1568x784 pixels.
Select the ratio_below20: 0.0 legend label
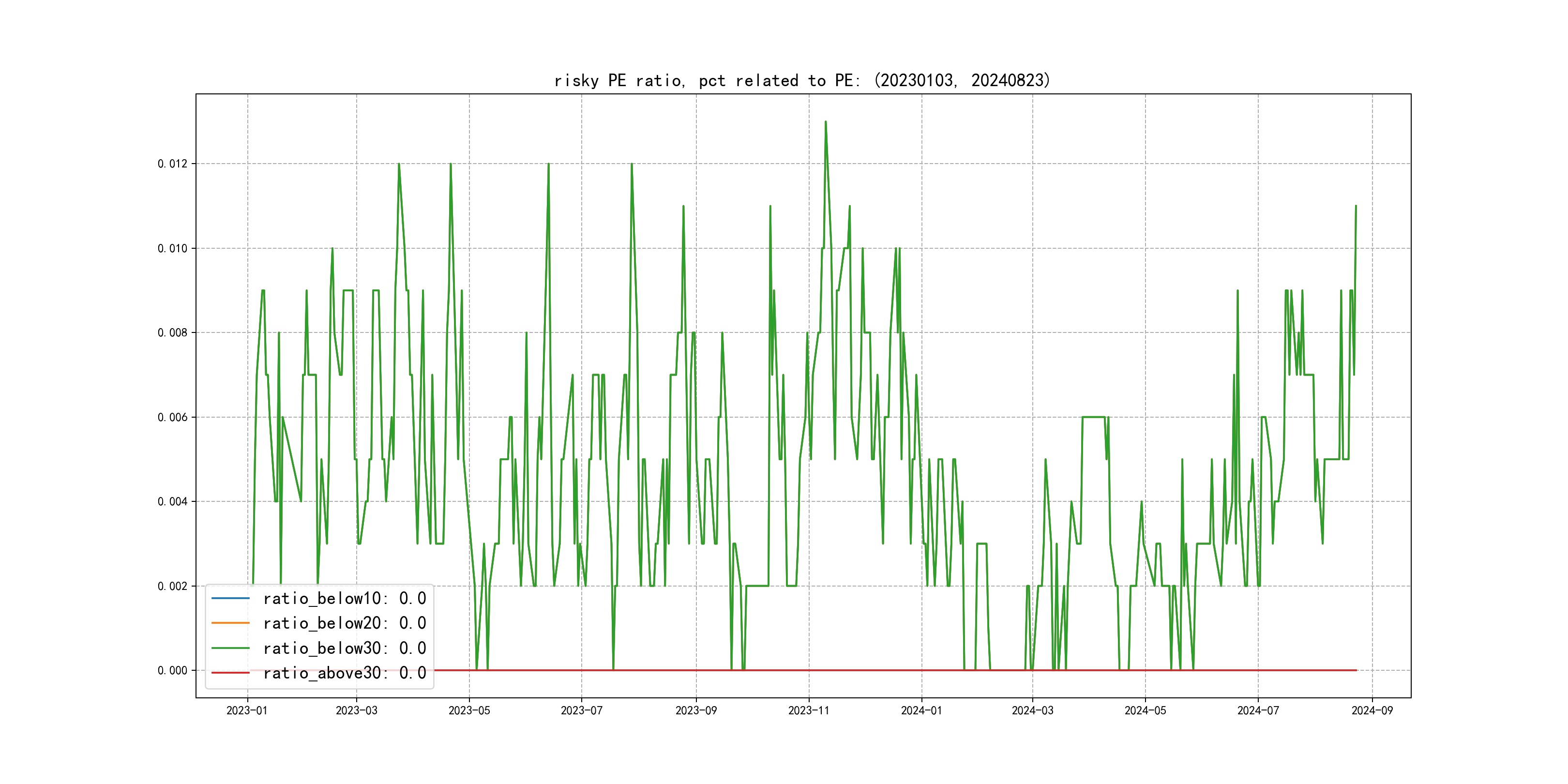point(345,623)
